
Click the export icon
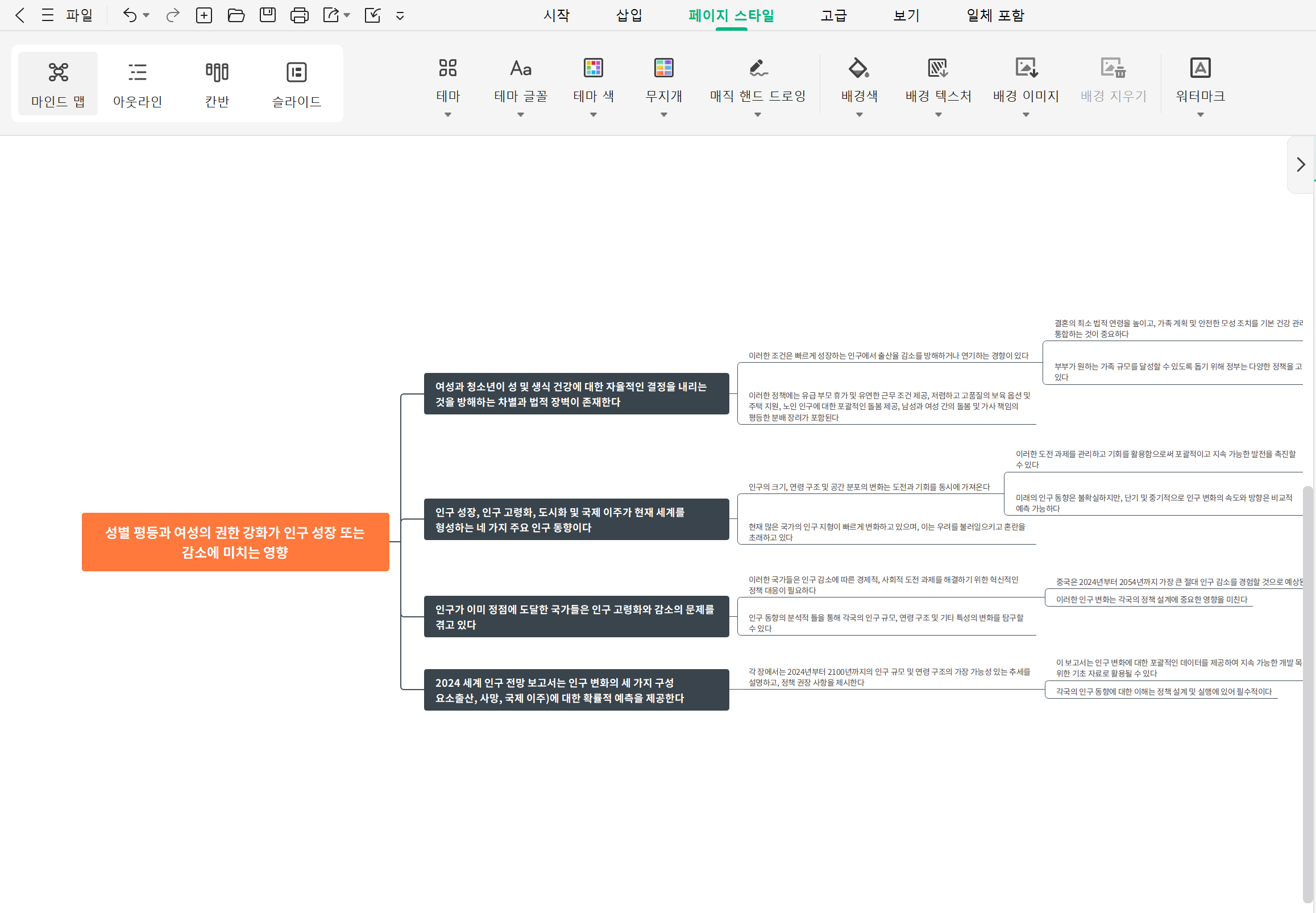[x=331, y=15]
